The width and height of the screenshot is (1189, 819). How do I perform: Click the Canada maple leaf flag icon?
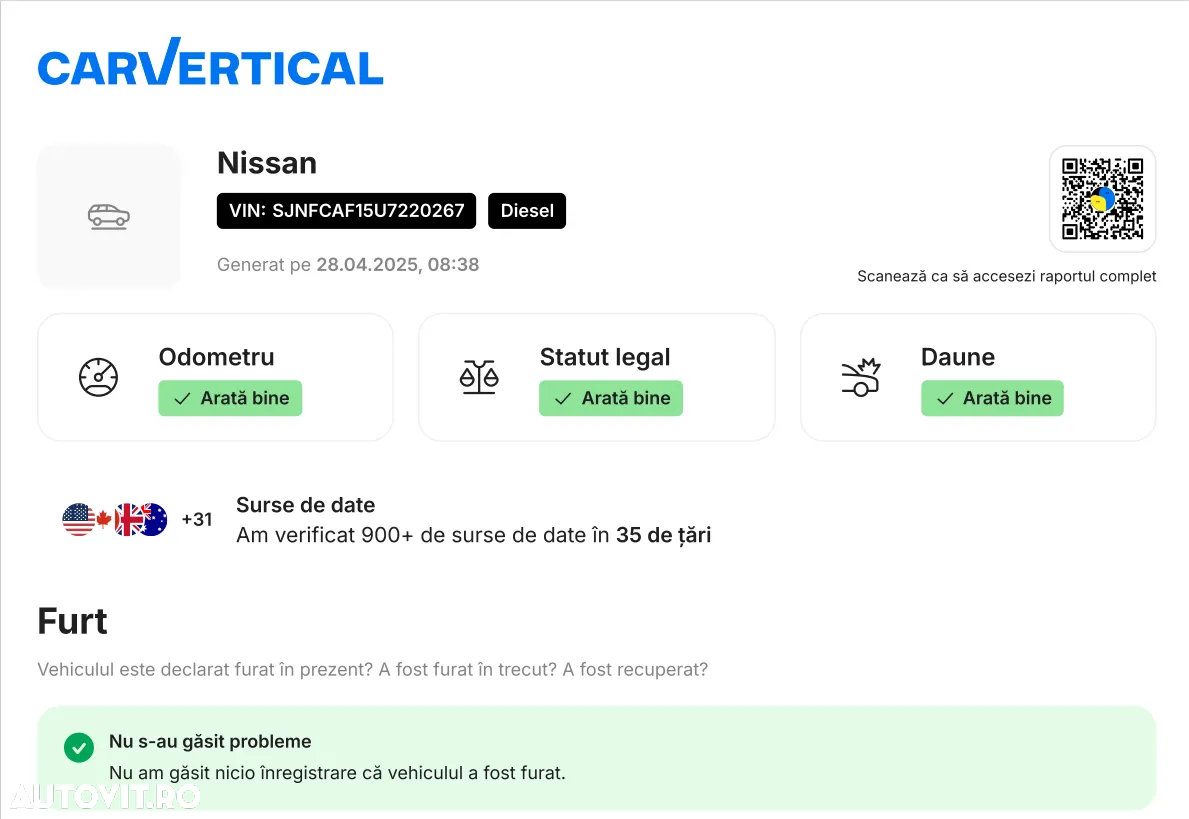pos(104,520)
